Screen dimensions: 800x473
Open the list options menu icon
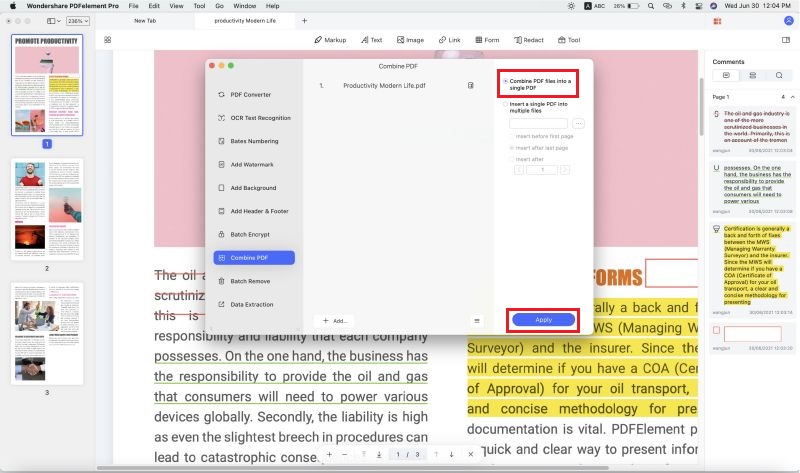click(477, 321)
